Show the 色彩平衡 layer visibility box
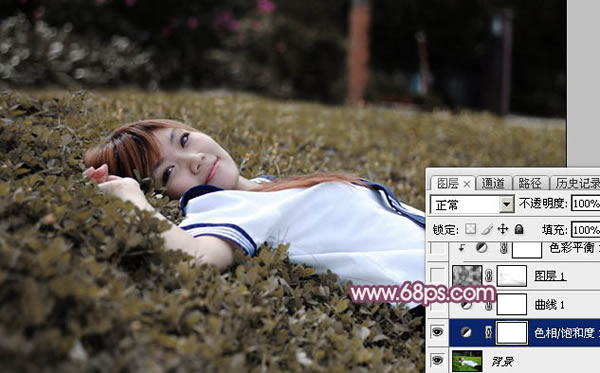Image resolution: width=600 pixels, height=373 pixels. (x=437, y=249)
